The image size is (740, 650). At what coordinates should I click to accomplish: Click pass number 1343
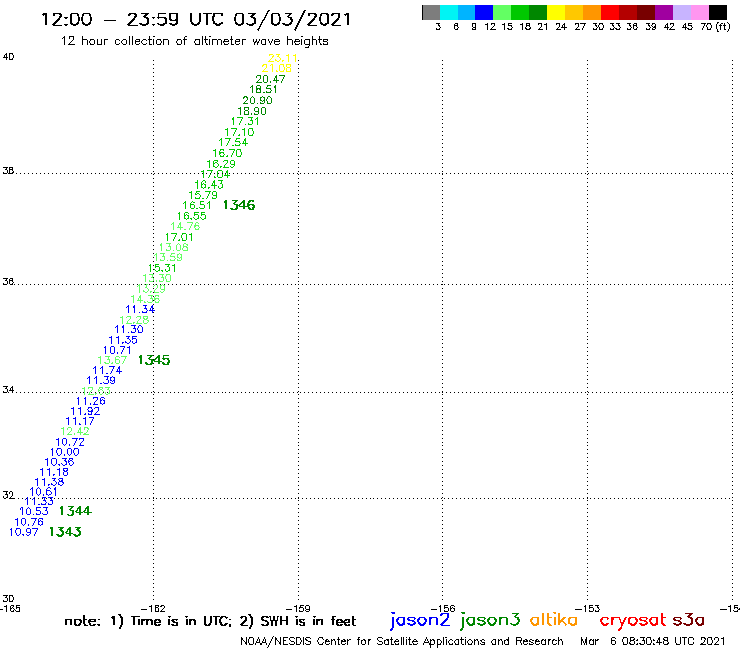click(65, 532)
